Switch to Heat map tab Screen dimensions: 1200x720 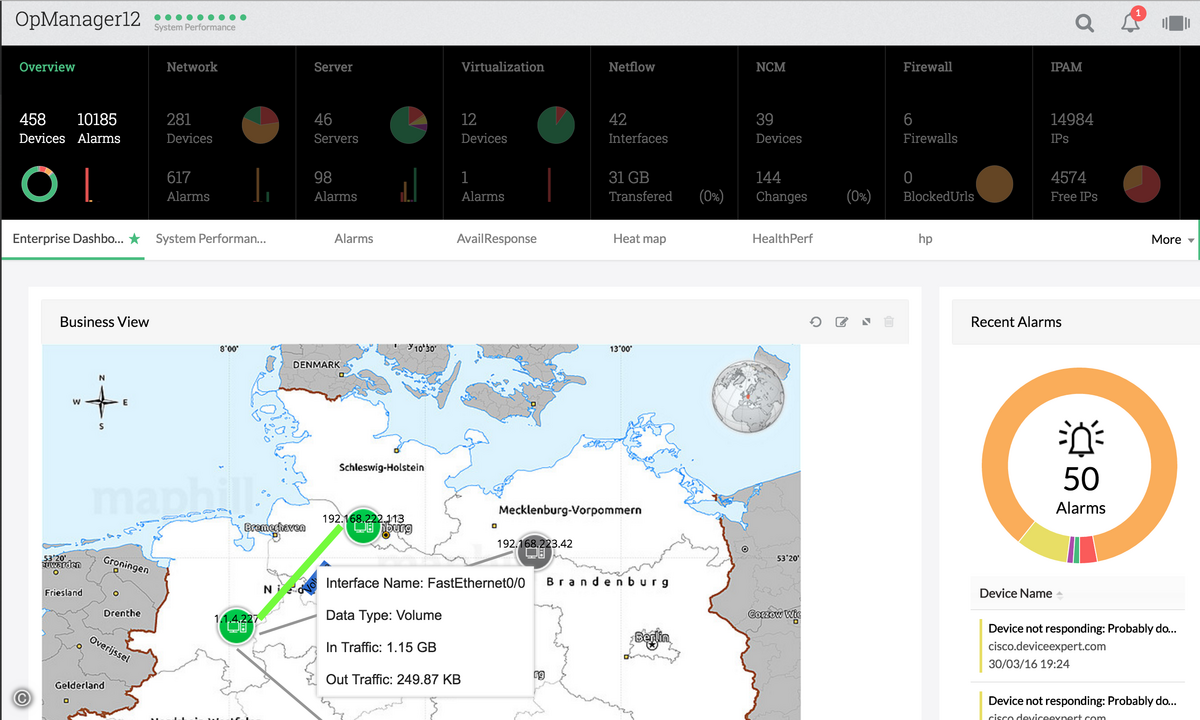(640, 239)
